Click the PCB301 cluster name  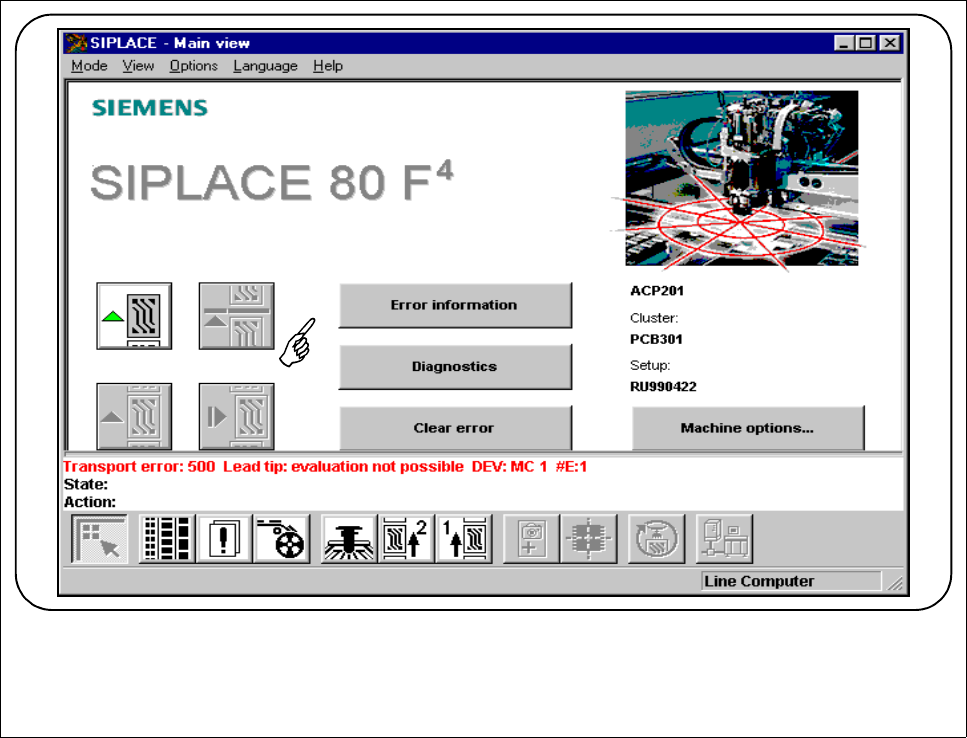(x=656, y=339)
